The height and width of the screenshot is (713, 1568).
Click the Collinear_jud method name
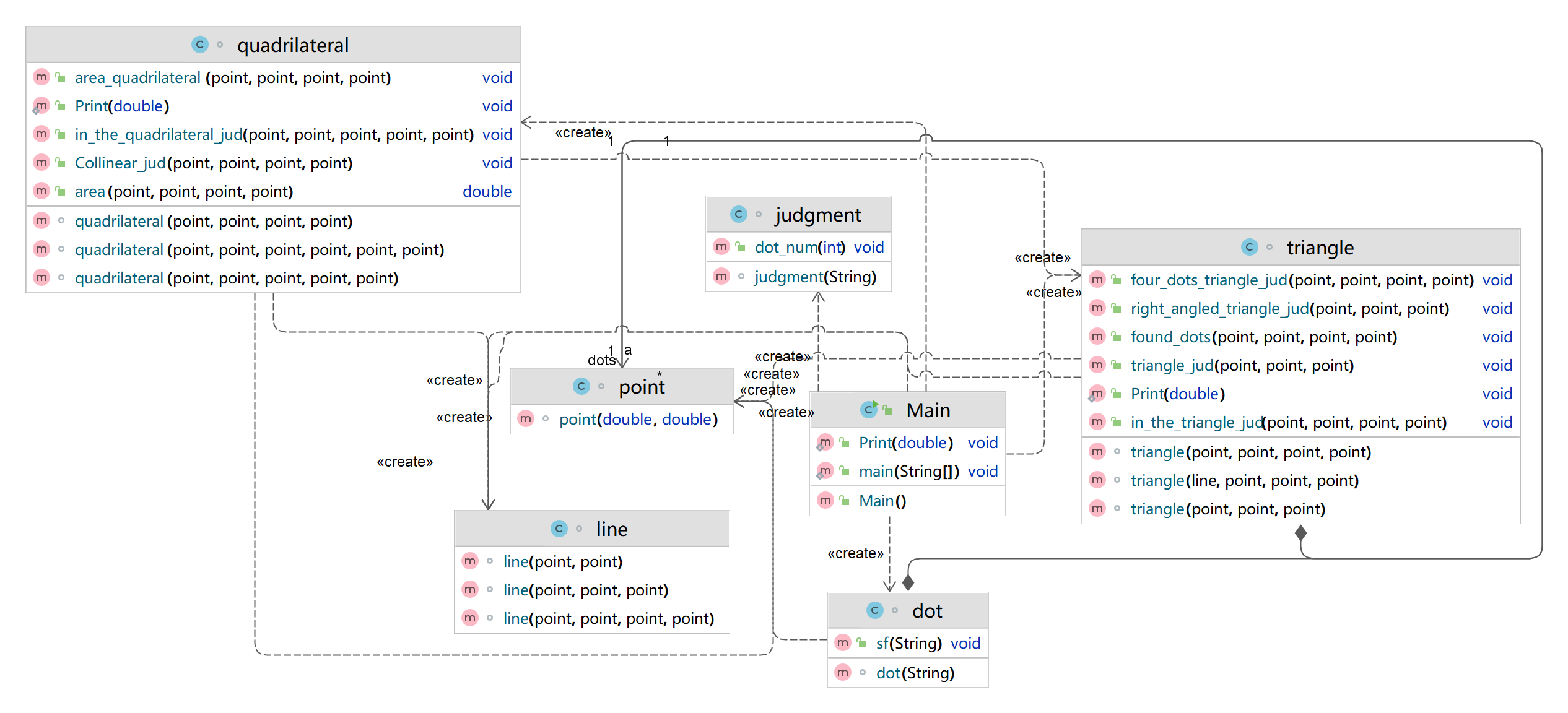click(120, 163)
